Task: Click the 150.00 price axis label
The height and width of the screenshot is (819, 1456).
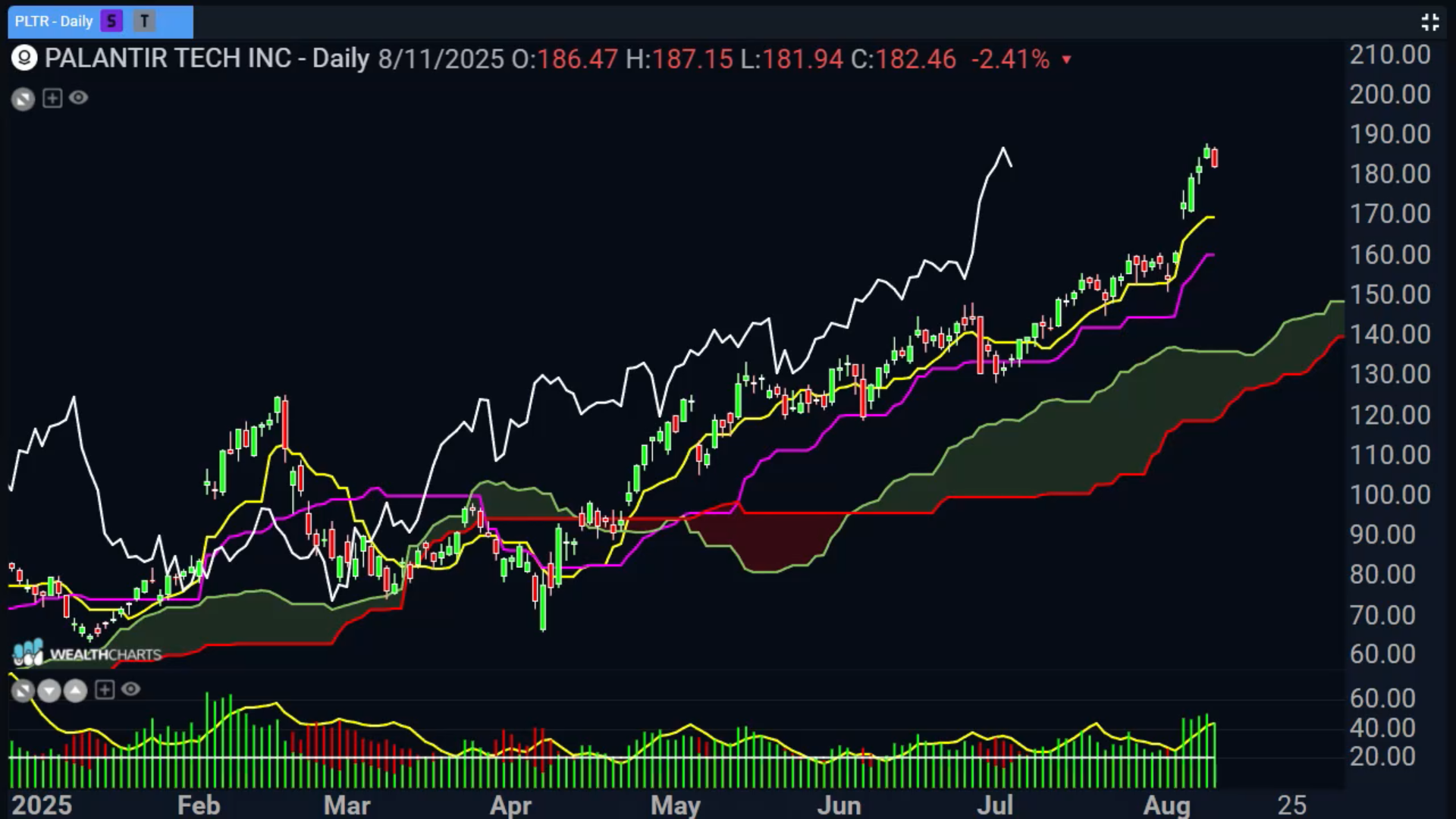Action: point(1390,294)
